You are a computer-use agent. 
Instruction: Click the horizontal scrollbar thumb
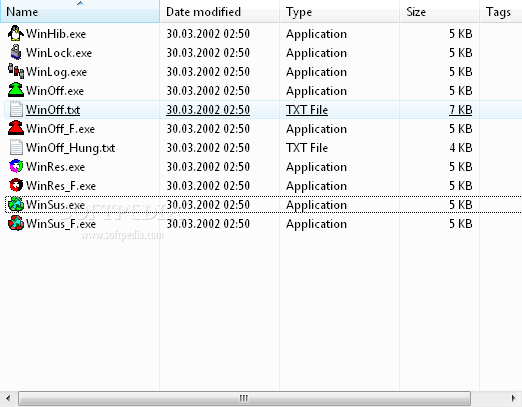(x=244, y=398)
